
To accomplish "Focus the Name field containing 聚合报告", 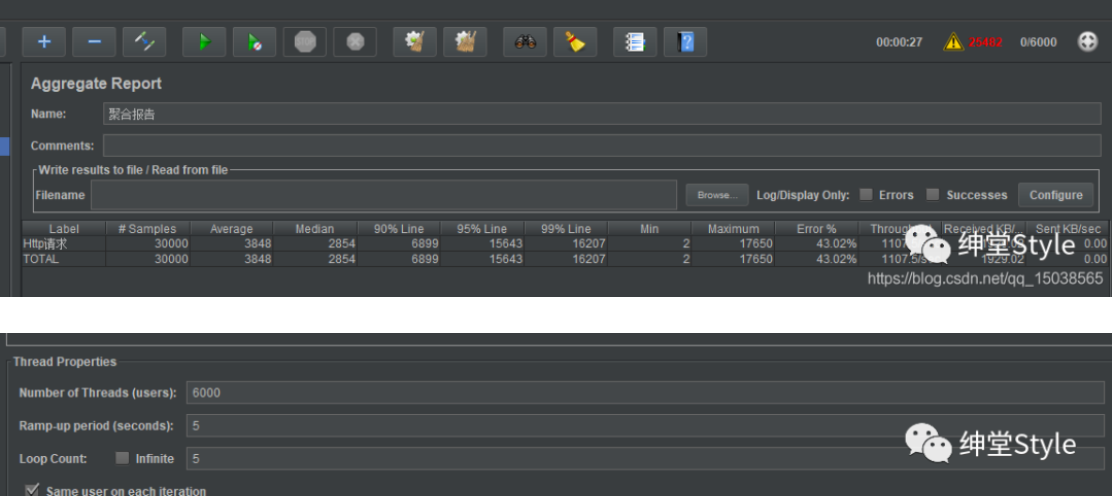I will point(601,113).
